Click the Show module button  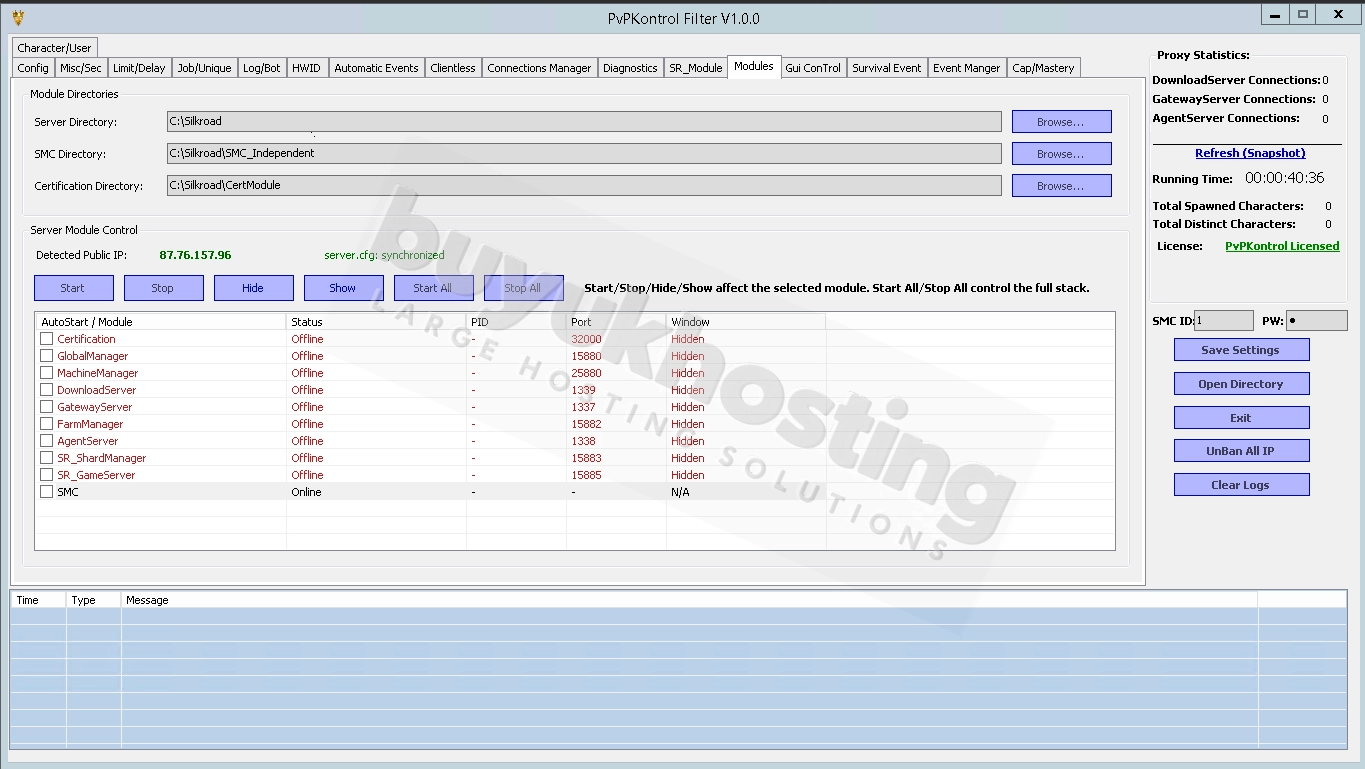tap(343, 288)
